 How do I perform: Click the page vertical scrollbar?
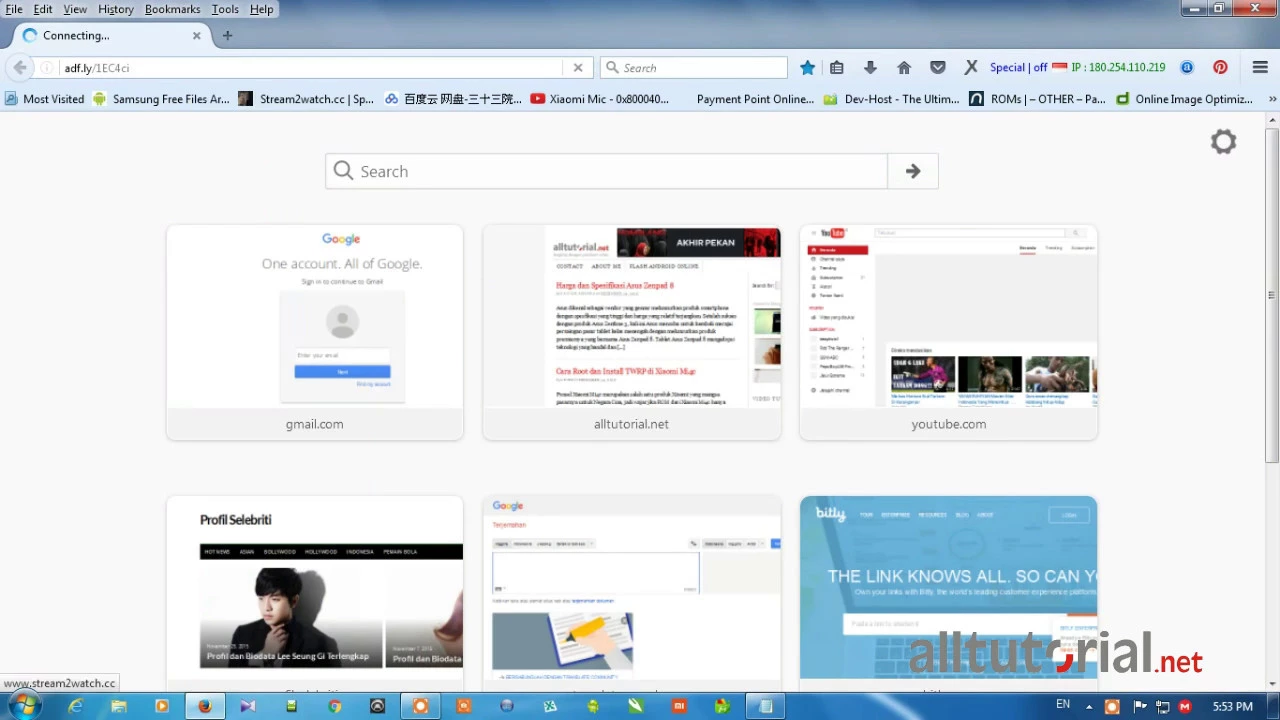click(1272, 295)
